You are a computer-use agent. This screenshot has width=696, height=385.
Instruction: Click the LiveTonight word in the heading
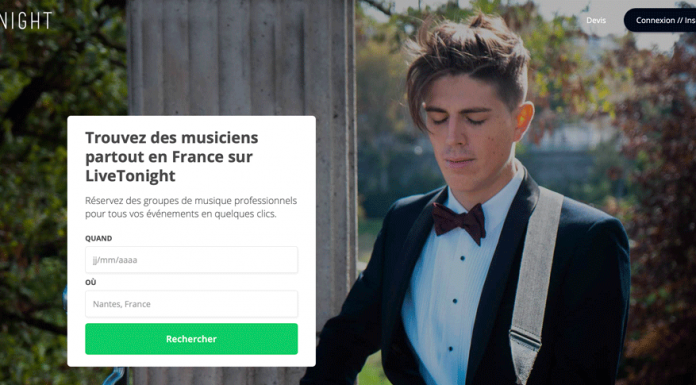point(130,176)
